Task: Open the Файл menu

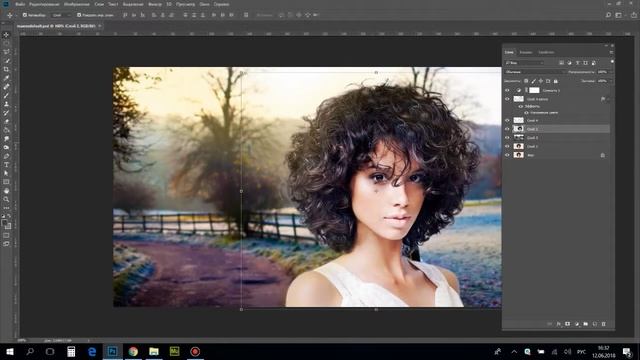Action: [20, 4]
